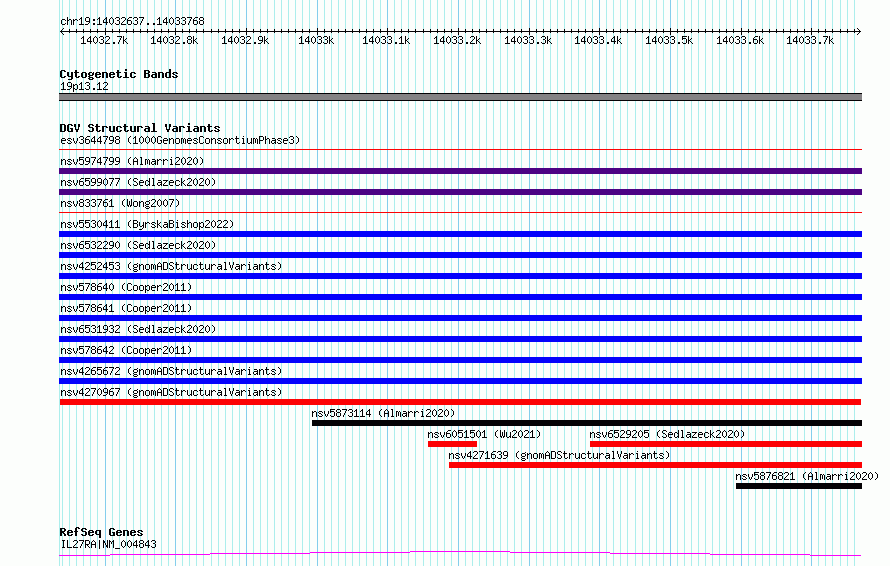This screenshot has width=890, height=566.
Task: Select nsv6599077 purple variant bar
Action: [x=460, y=192]
